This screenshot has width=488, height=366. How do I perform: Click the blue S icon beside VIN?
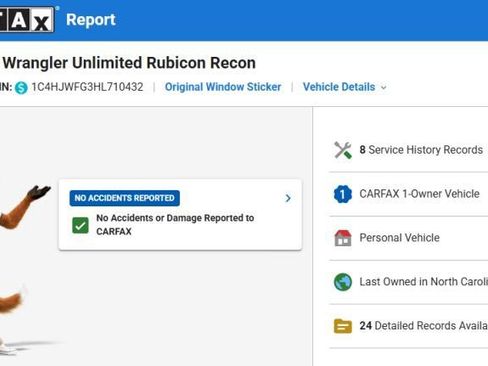[x=21, y=88]
